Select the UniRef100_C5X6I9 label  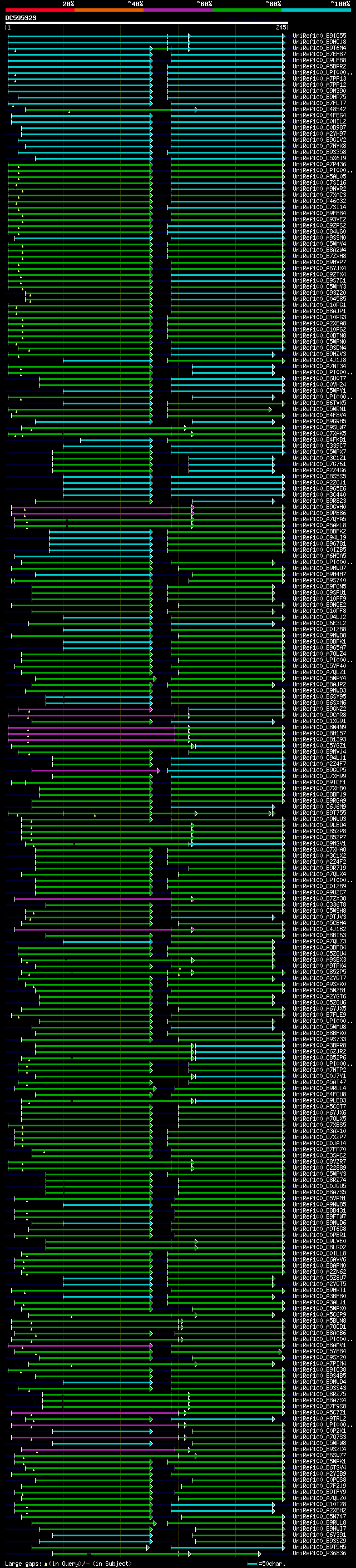pos(319,159)
